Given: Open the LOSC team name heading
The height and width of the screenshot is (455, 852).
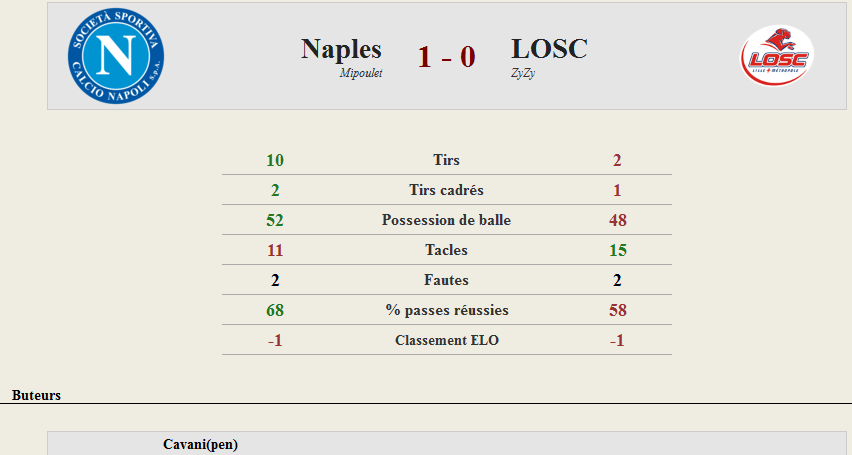Looking at the screenshot, I should click(x=549, y=49).
